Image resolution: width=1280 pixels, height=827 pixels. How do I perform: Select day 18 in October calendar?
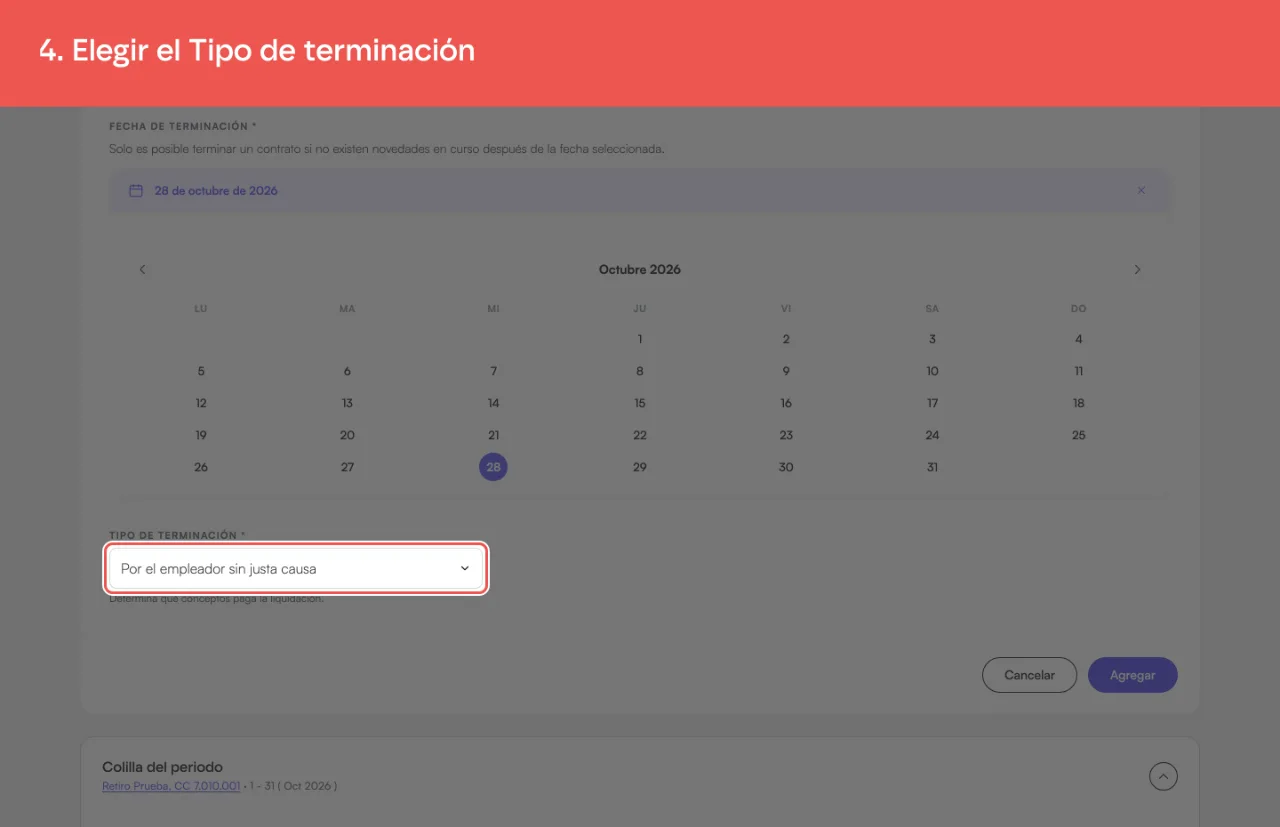(1078, 403)
